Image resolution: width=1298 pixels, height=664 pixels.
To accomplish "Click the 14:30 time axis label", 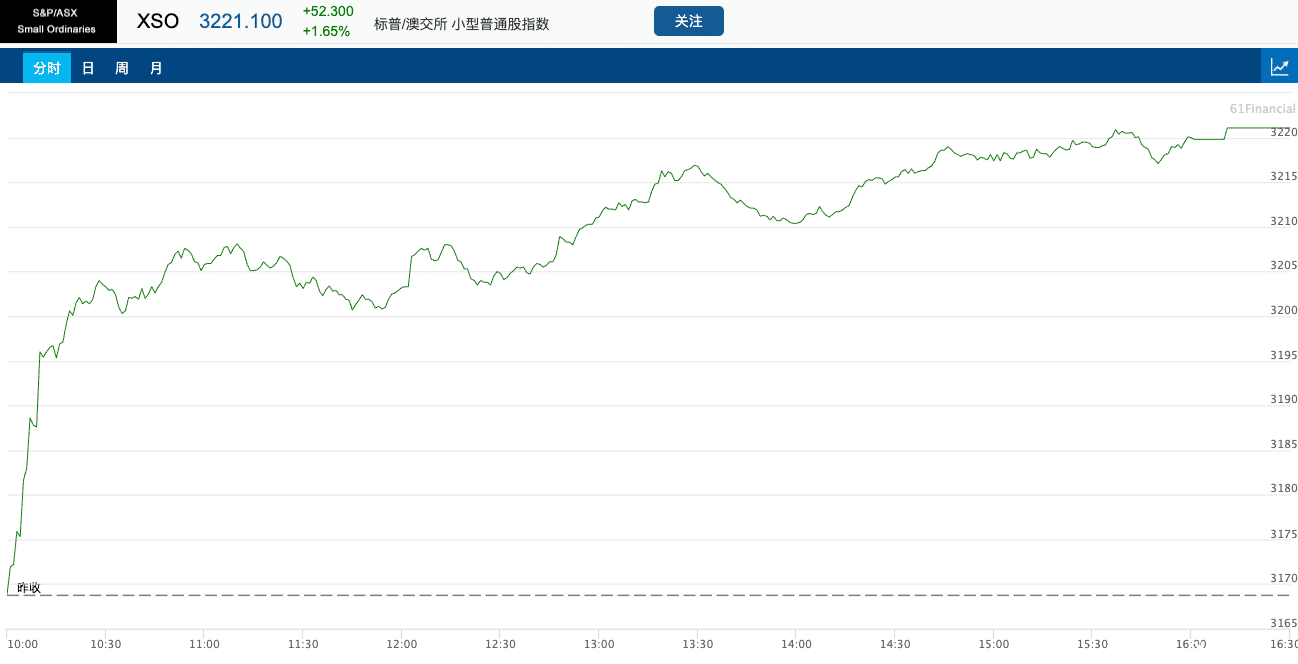I will [x=895, y=644].
